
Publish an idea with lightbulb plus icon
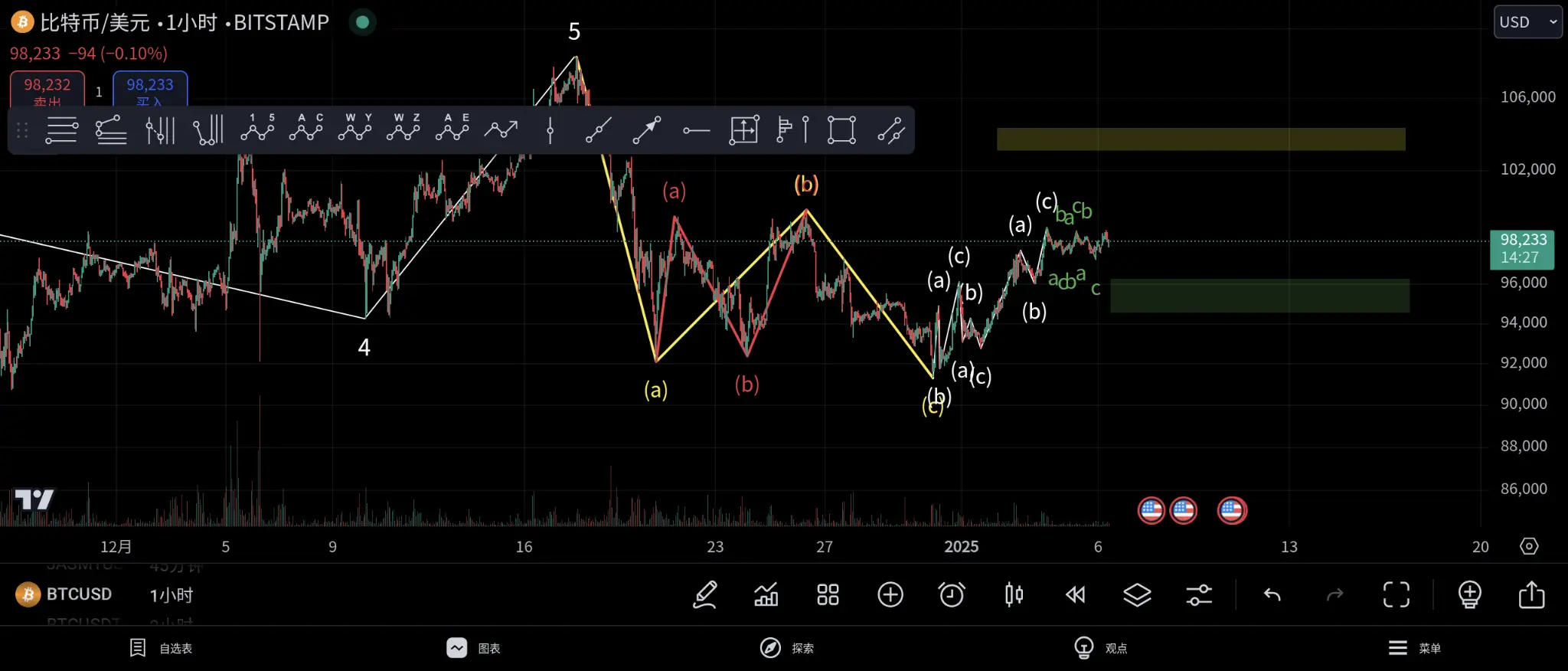coord(1470,594)
